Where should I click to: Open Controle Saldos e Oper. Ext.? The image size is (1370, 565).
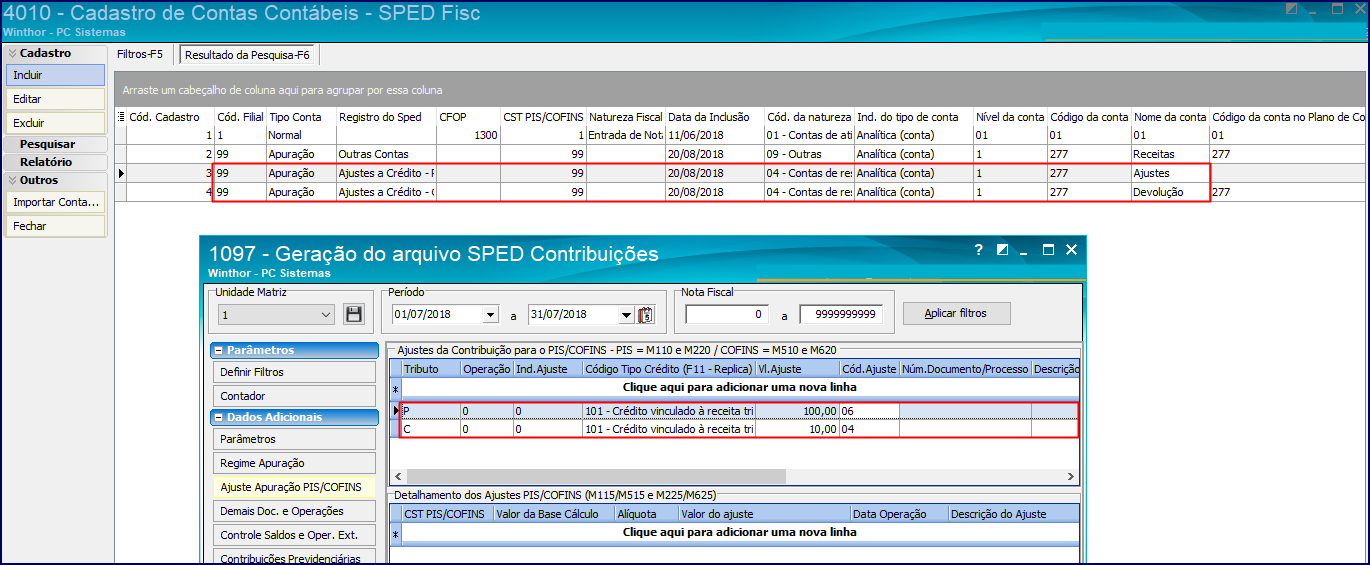click(x=293, y=535)
